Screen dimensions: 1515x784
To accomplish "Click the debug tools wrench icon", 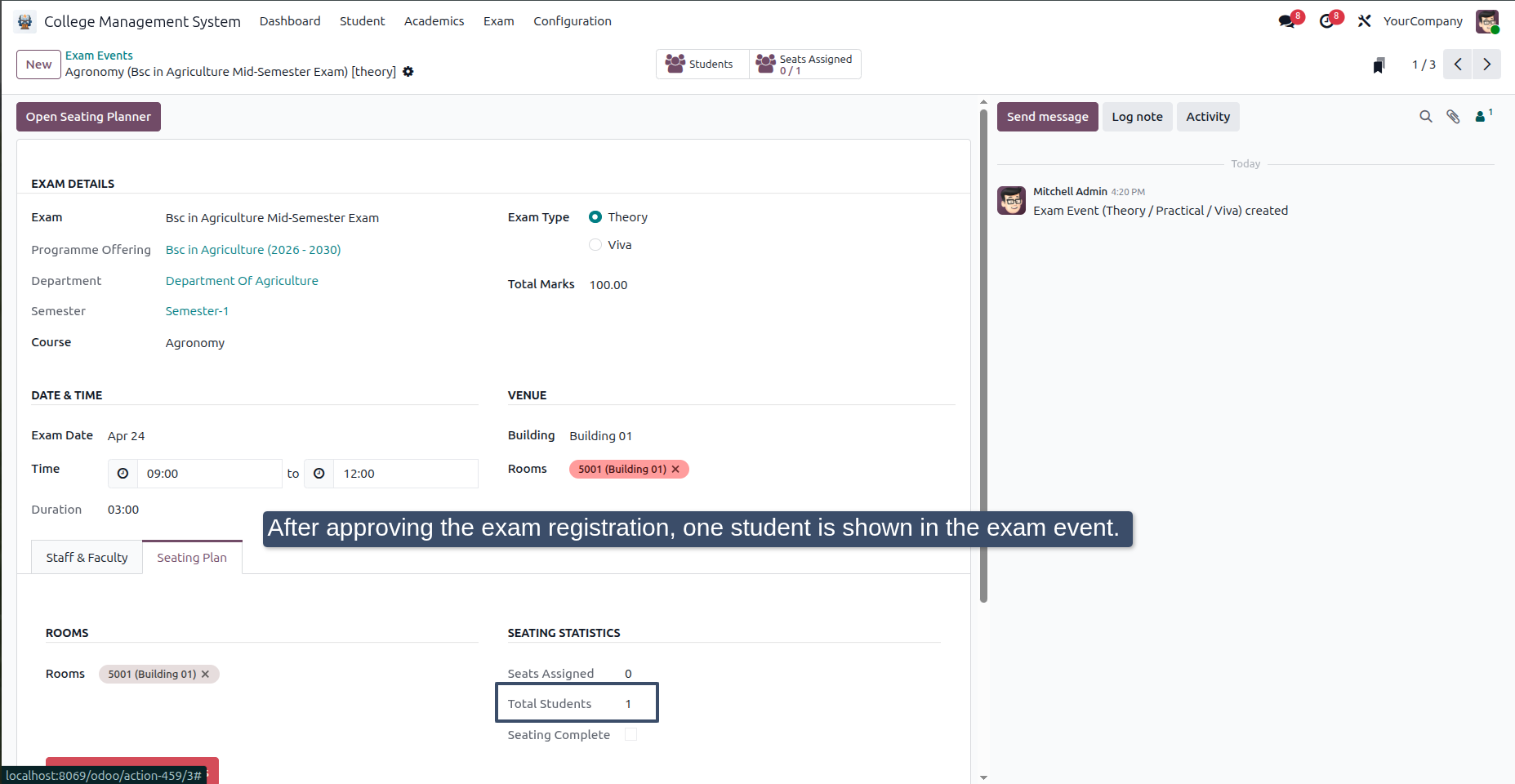I will pos(1364,21).
